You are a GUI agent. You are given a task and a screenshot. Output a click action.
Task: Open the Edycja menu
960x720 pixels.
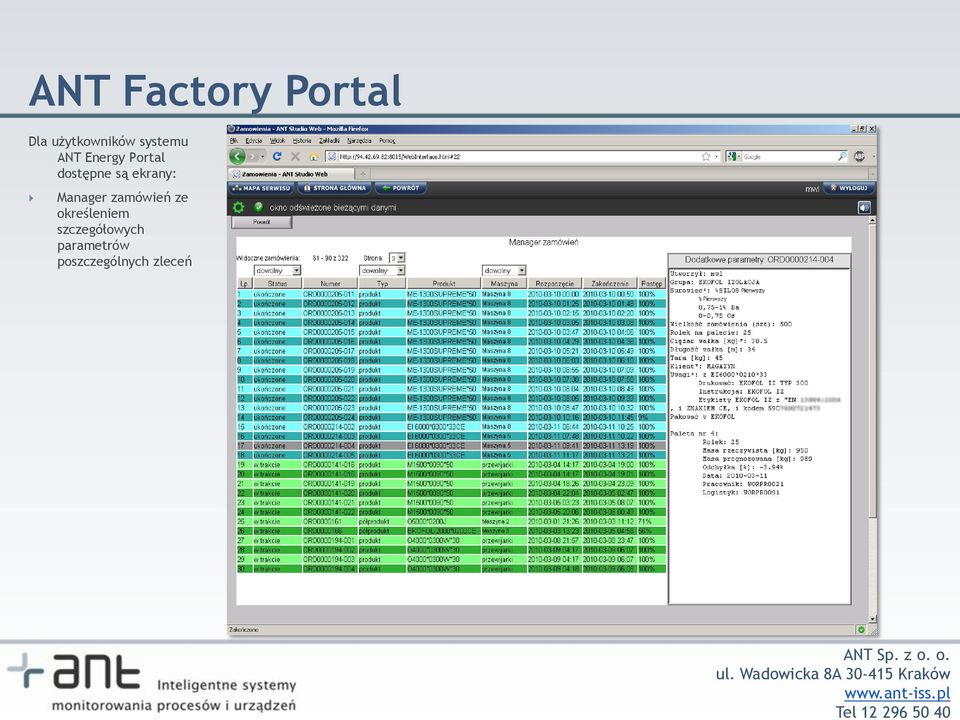pos(253,140)
